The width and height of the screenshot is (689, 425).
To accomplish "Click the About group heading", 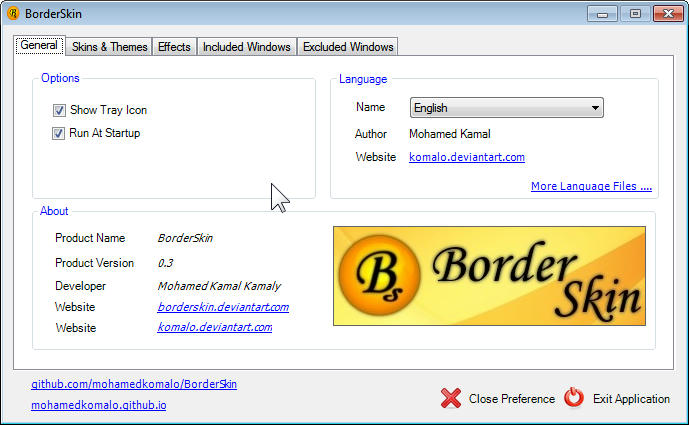I will pos(54,211).
